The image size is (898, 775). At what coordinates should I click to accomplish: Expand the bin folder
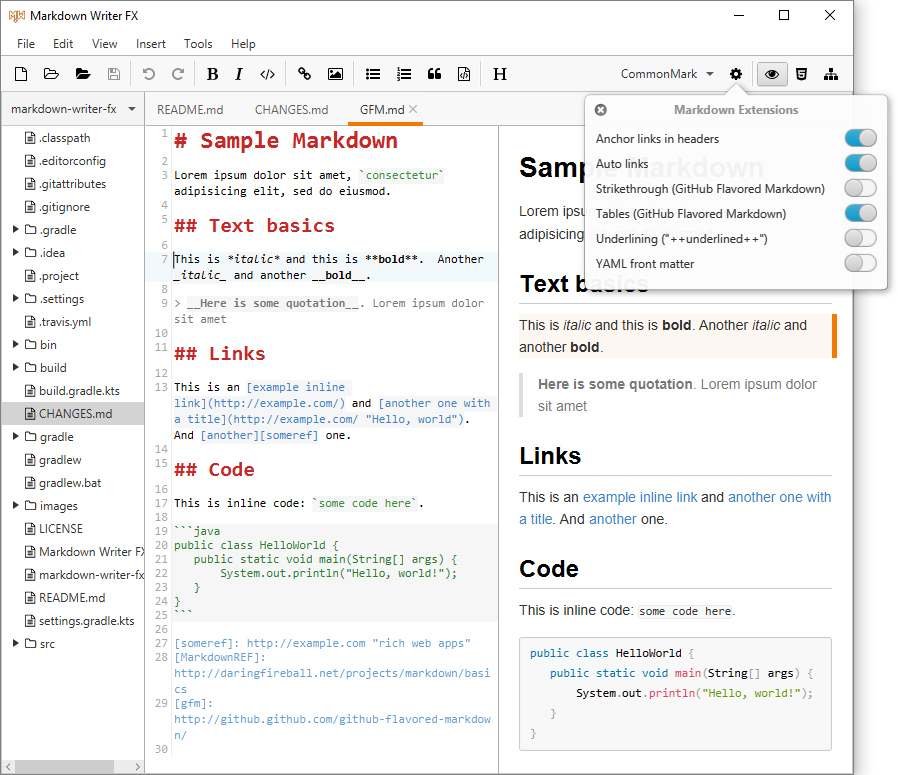(x=16, y=344)
